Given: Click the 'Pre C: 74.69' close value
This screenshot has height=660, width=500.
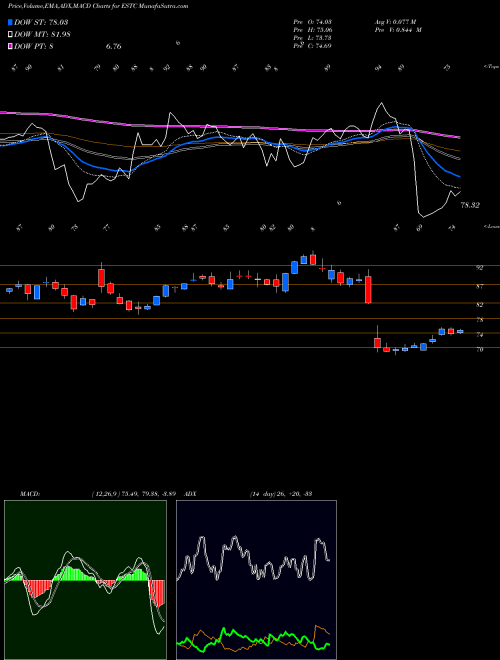Looking at the screenshot, I should 312,45.
